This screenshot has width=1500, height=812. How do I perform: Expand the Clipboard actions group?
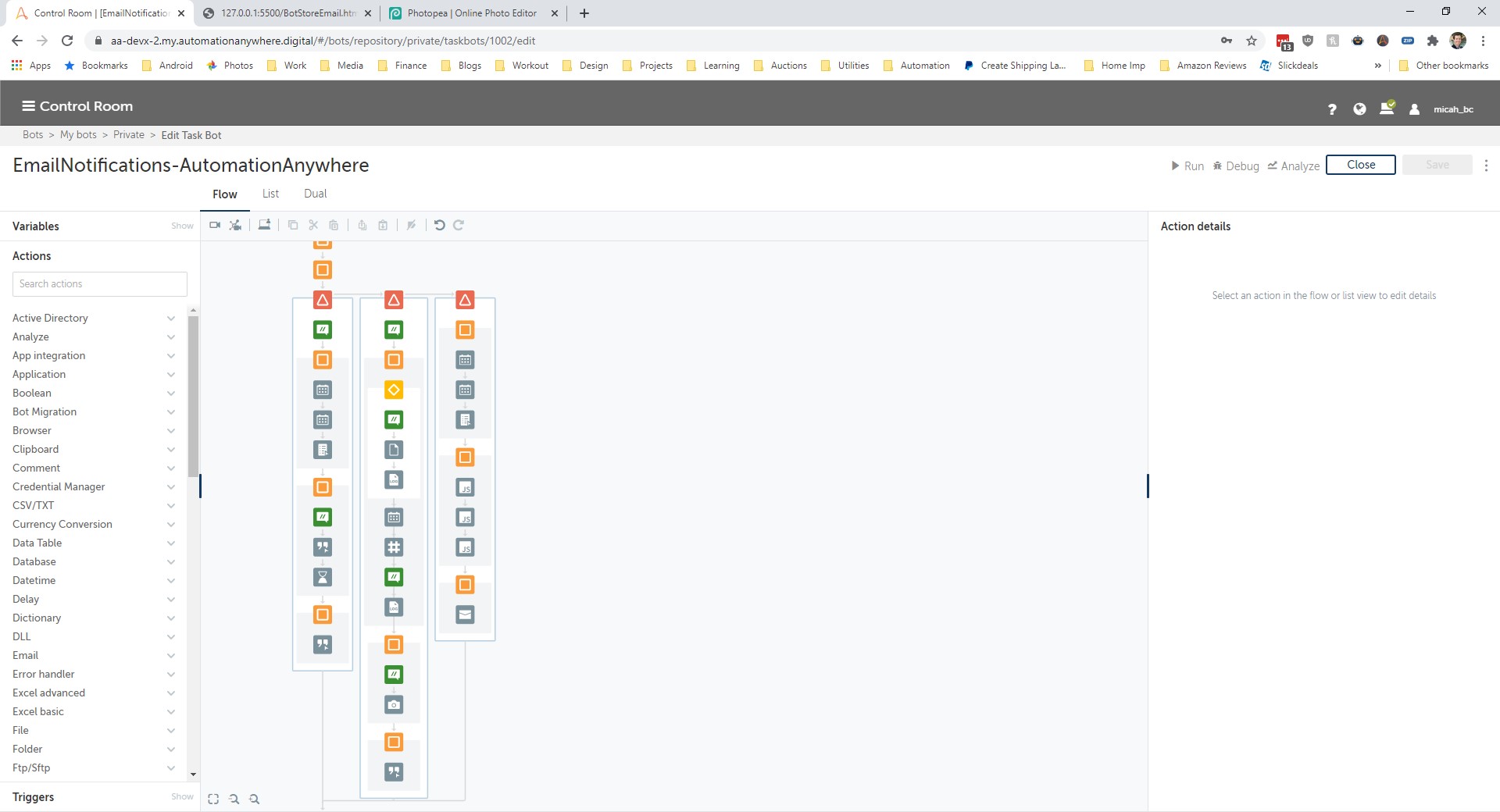(x=171, y=449)
